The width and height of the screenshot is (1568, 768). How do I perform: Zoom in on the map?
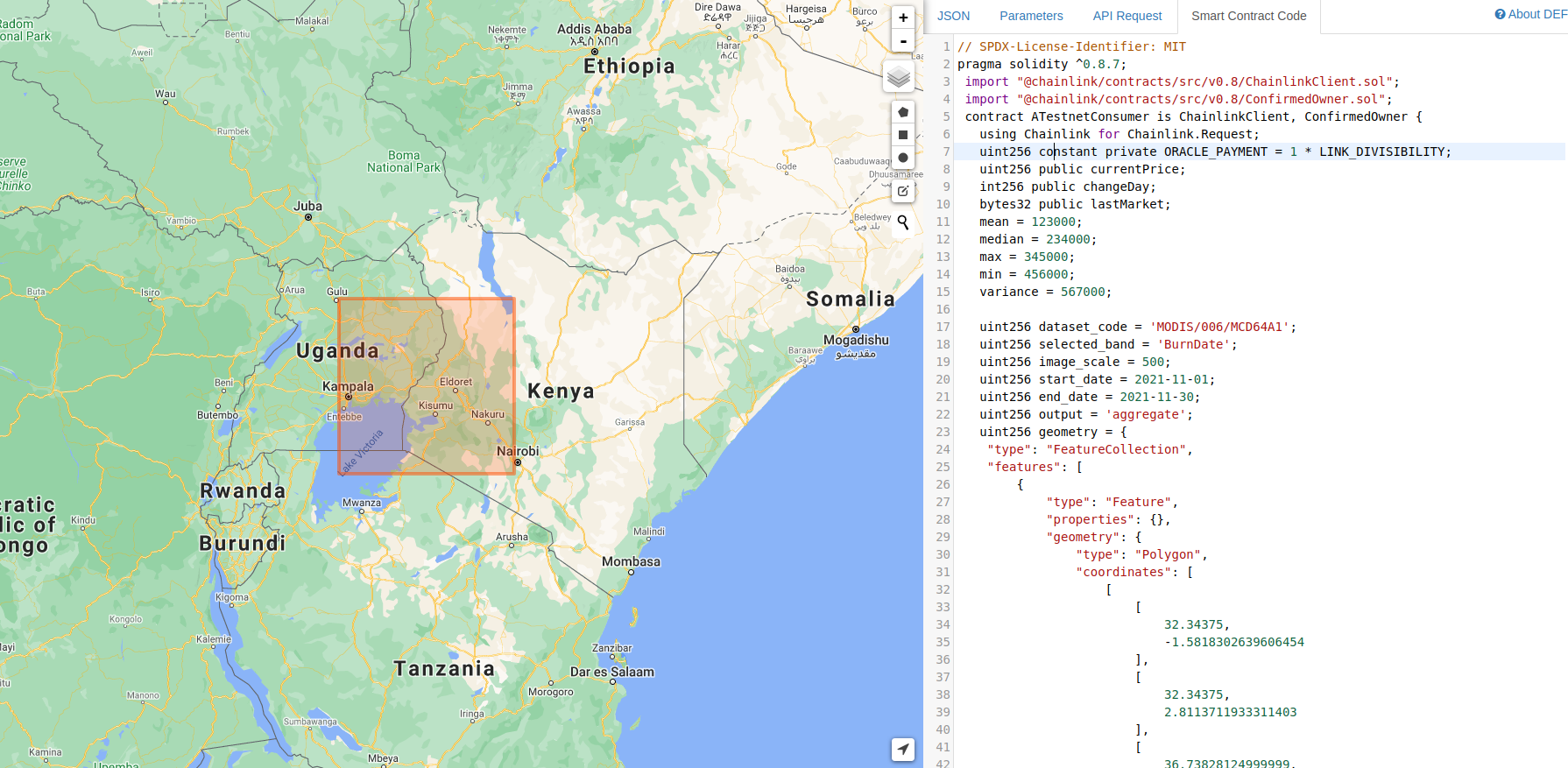pos(903,18)
